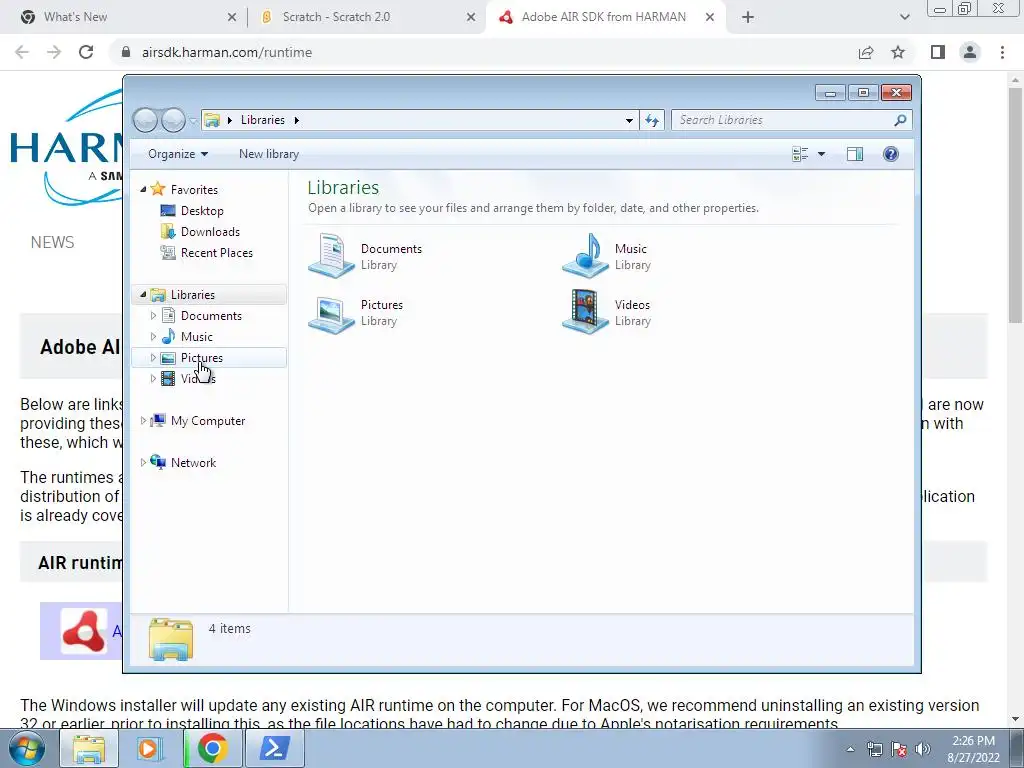Toggle the preview pane button

(x=855, y=154)
